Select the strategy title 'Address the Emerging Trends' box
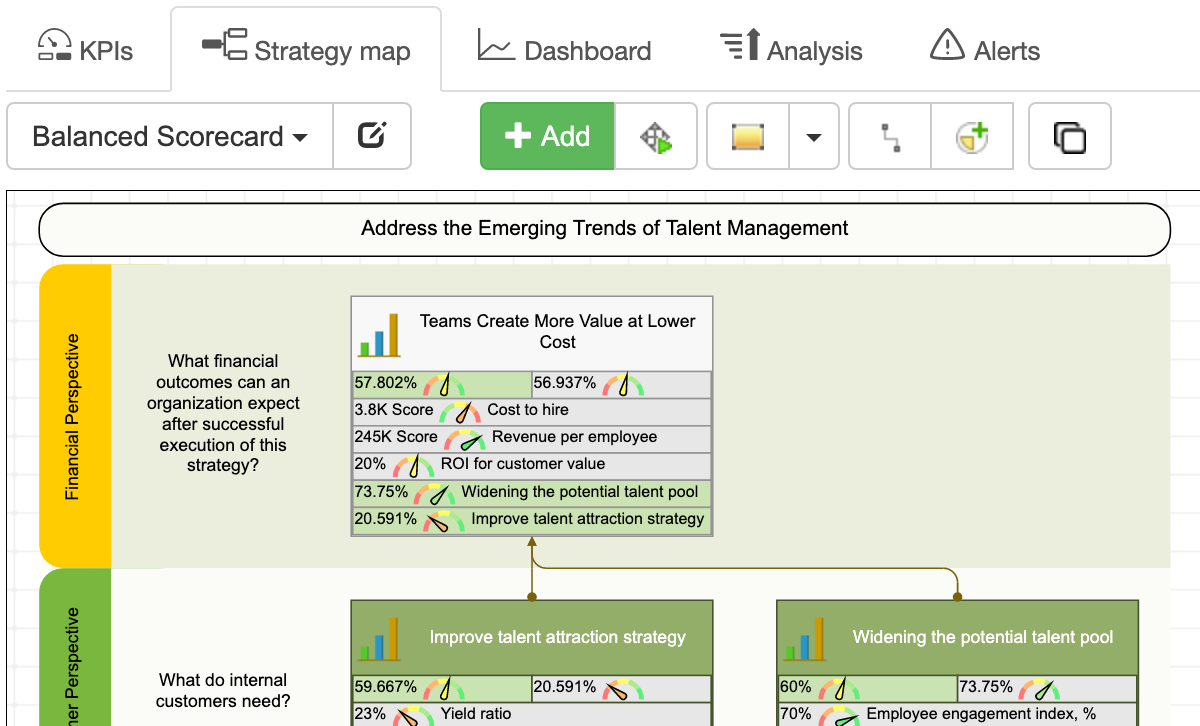 point(604,229)
